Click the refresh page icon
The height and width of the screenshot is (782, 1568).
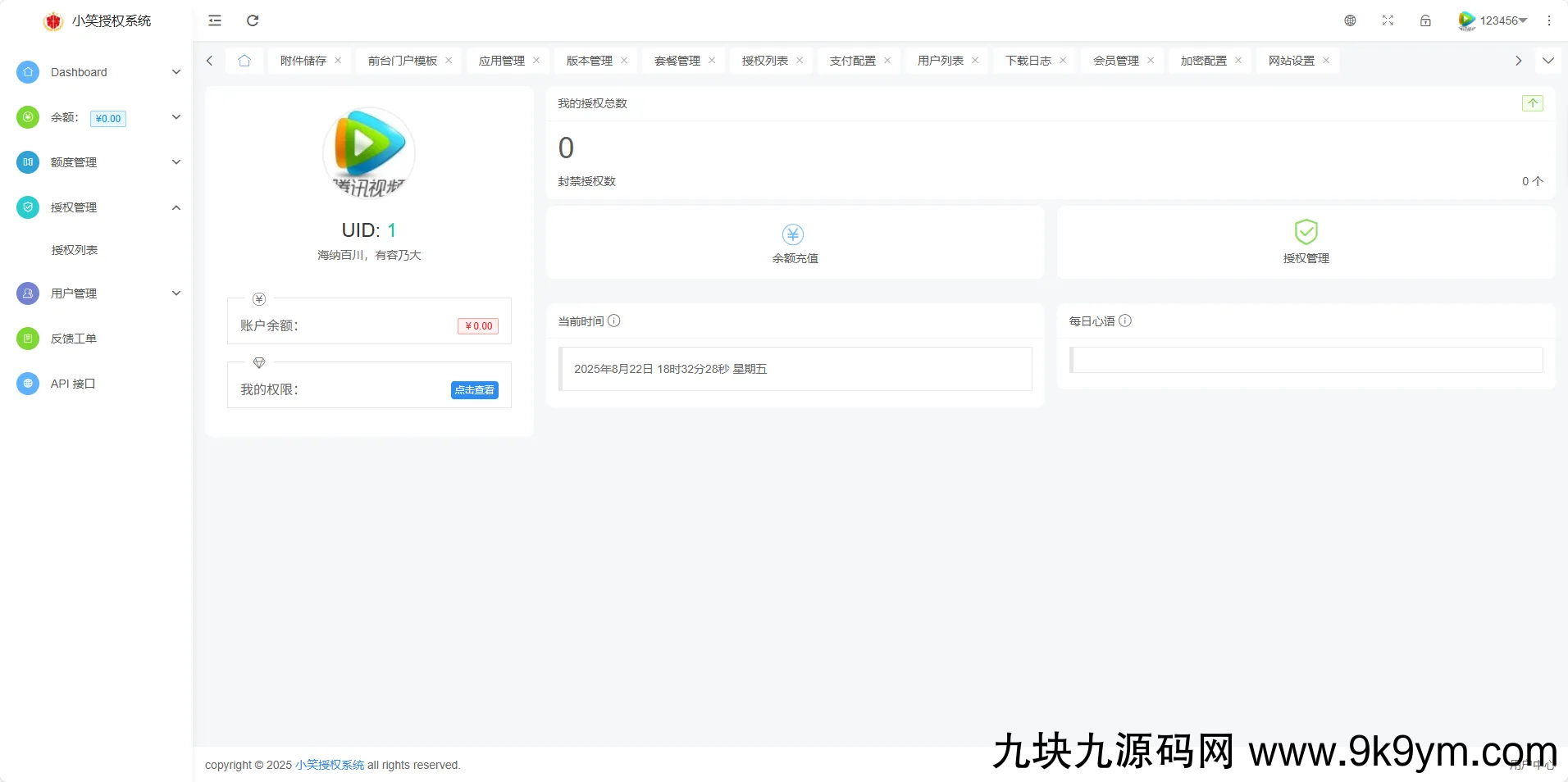click(x=253, y=20)
